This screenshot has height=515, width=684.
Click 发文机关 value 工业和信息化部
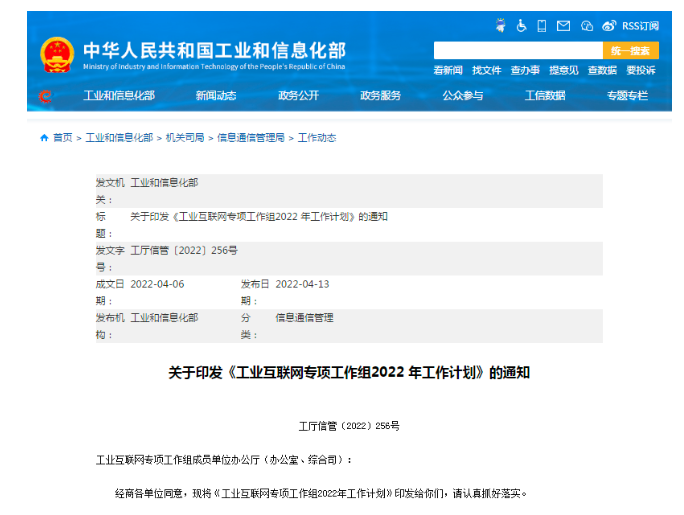(164, 183)
